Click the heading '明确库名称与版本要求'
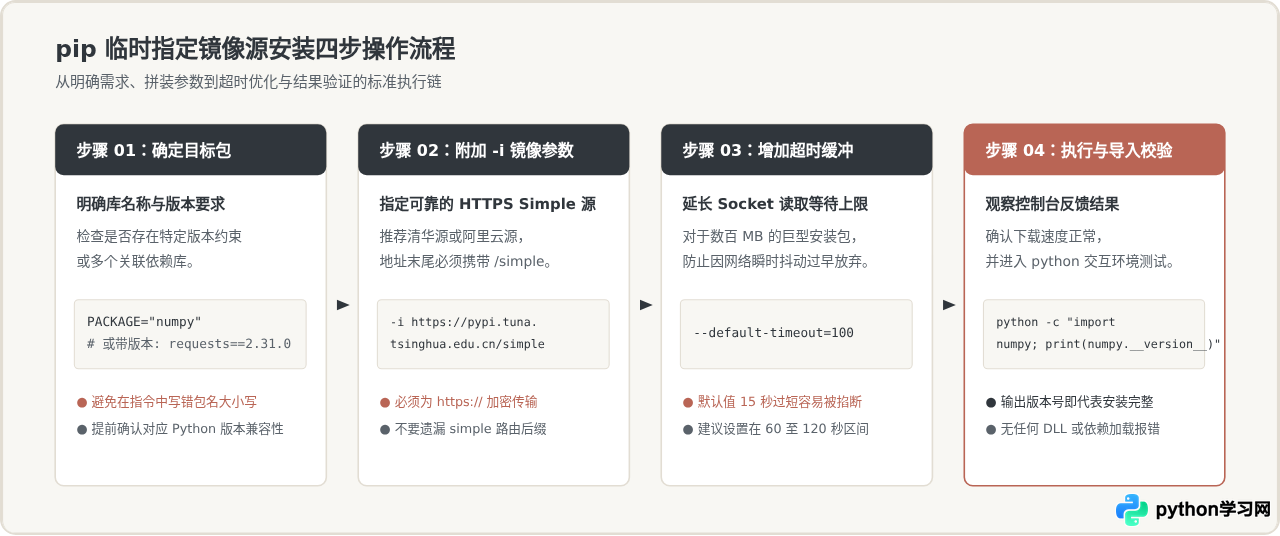 tap(151, 204)
